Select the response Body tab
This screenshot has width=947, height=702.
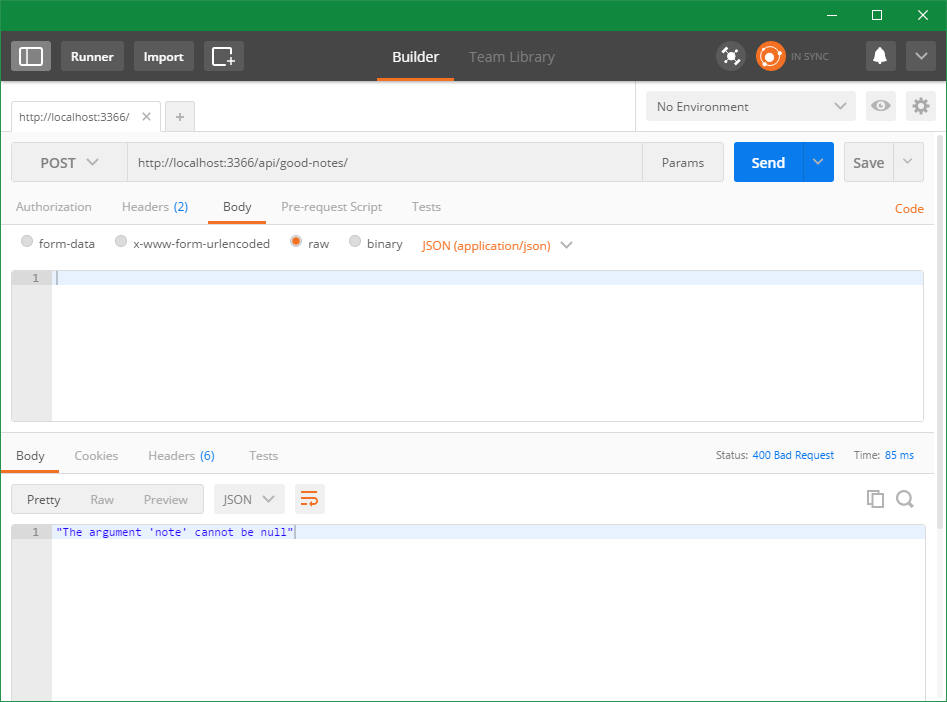(30, 456)
